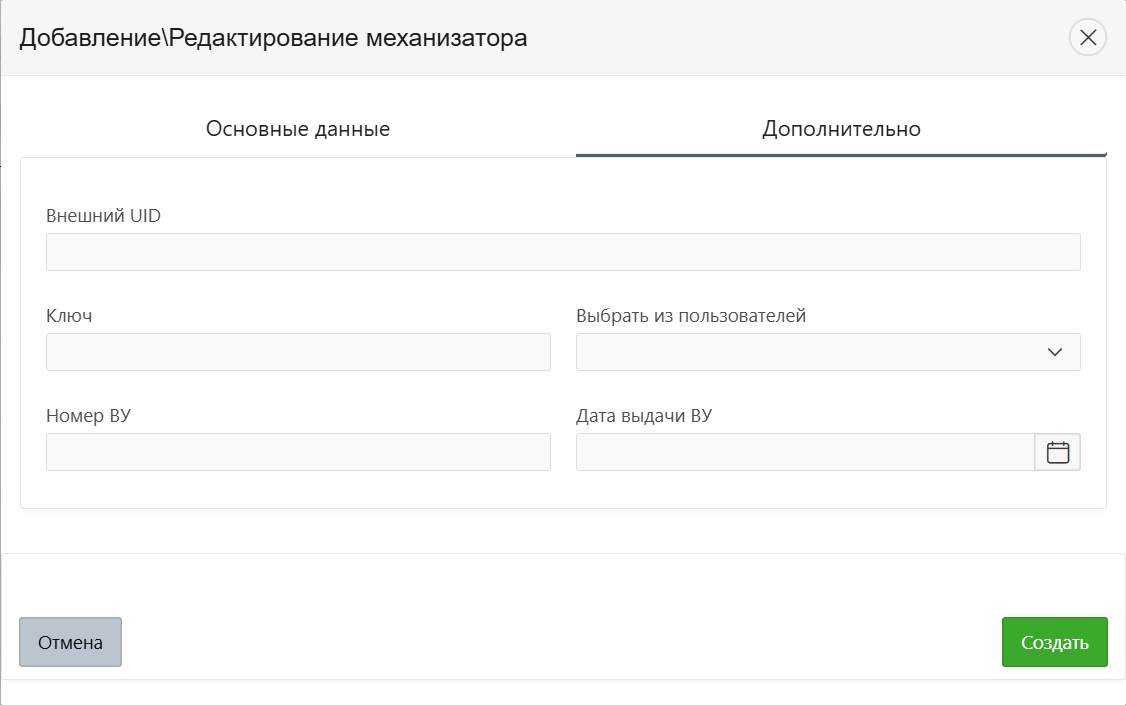Focus the Ключ text field
This screenshot has width=1126, height=705.
point(298,352)
